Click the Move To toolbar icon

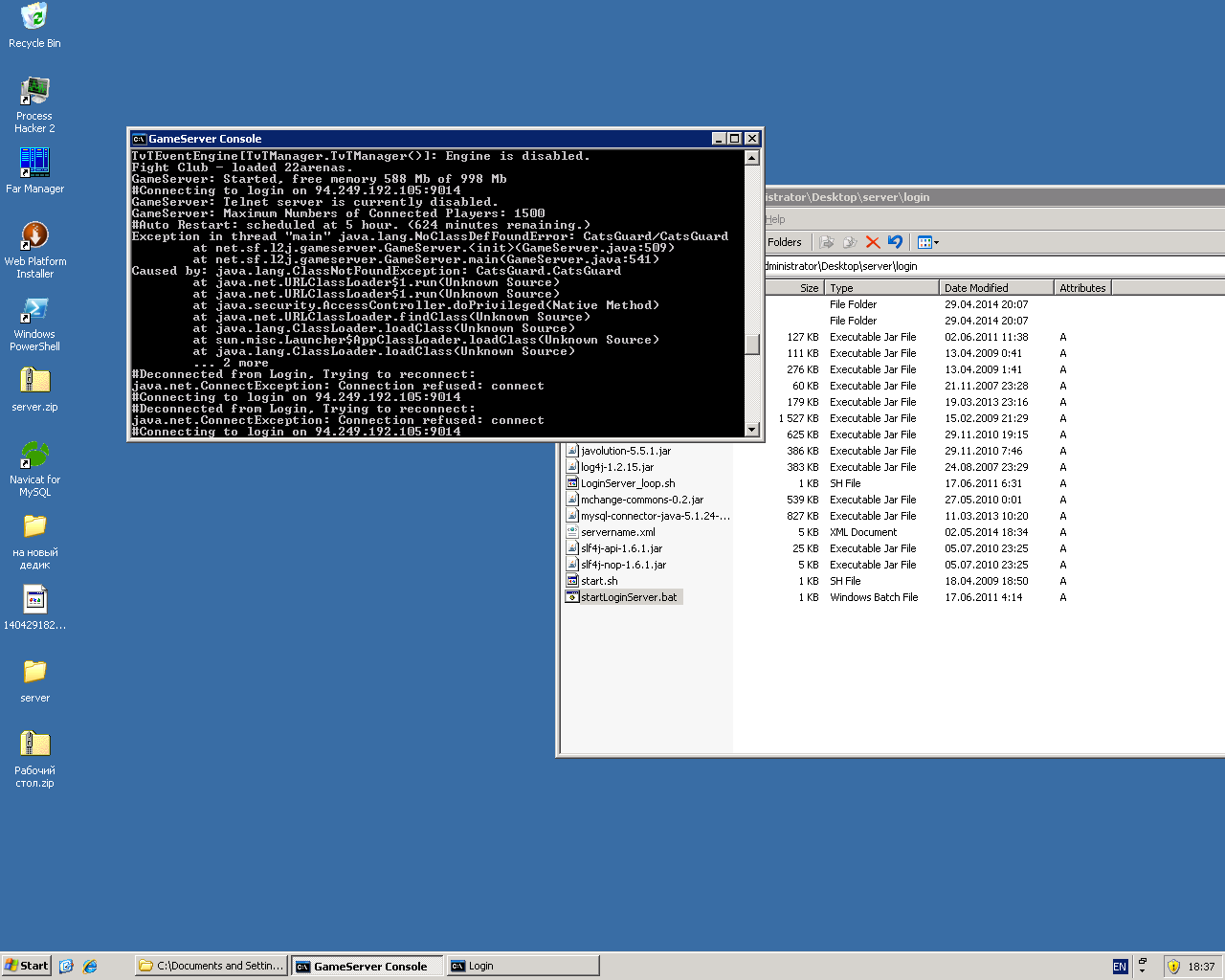pos(827,242)
